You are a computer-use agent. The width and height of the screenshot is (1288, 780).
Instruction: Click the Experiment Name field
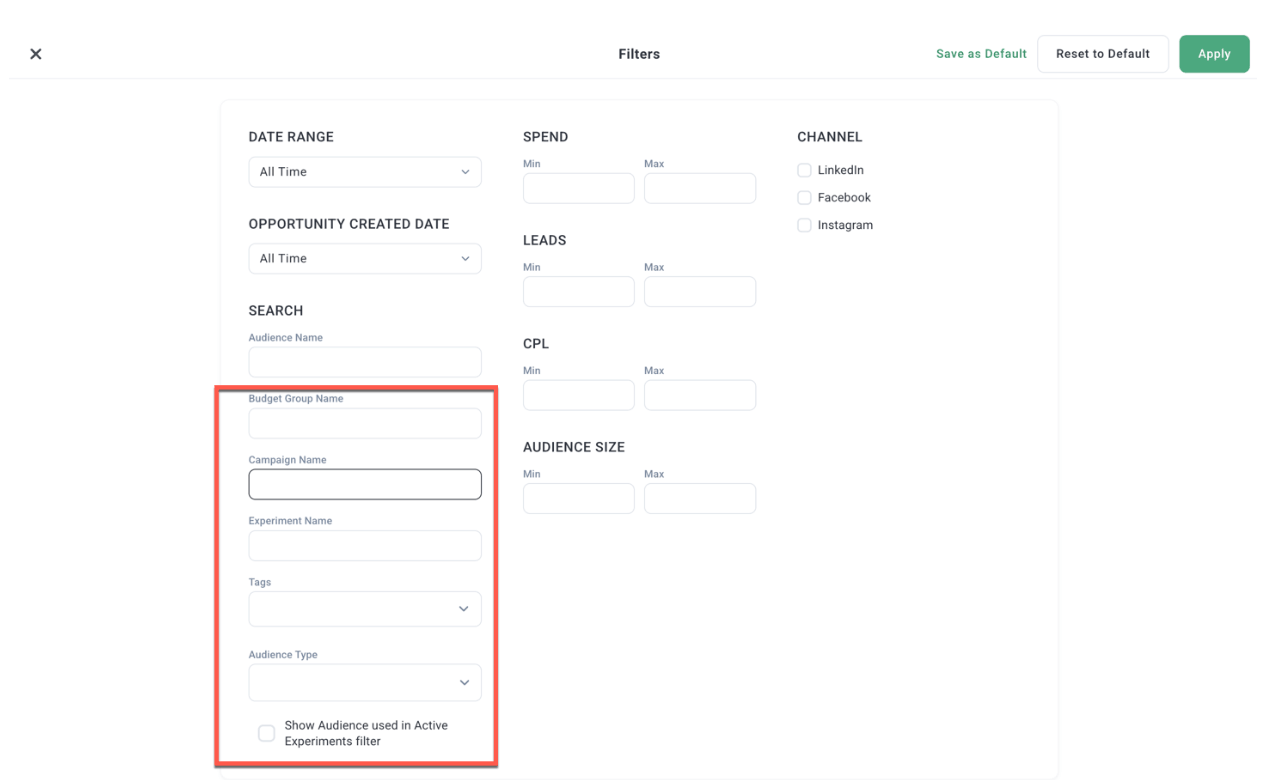click(x=364, y=545)
